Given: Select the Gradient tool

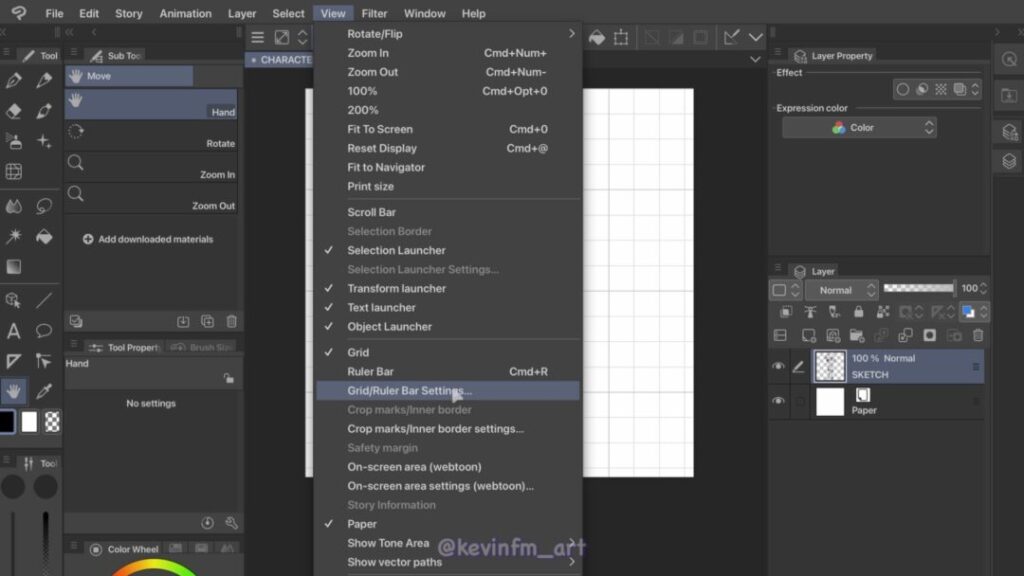Looking at the screenshot, I should [x=14, y=267].
